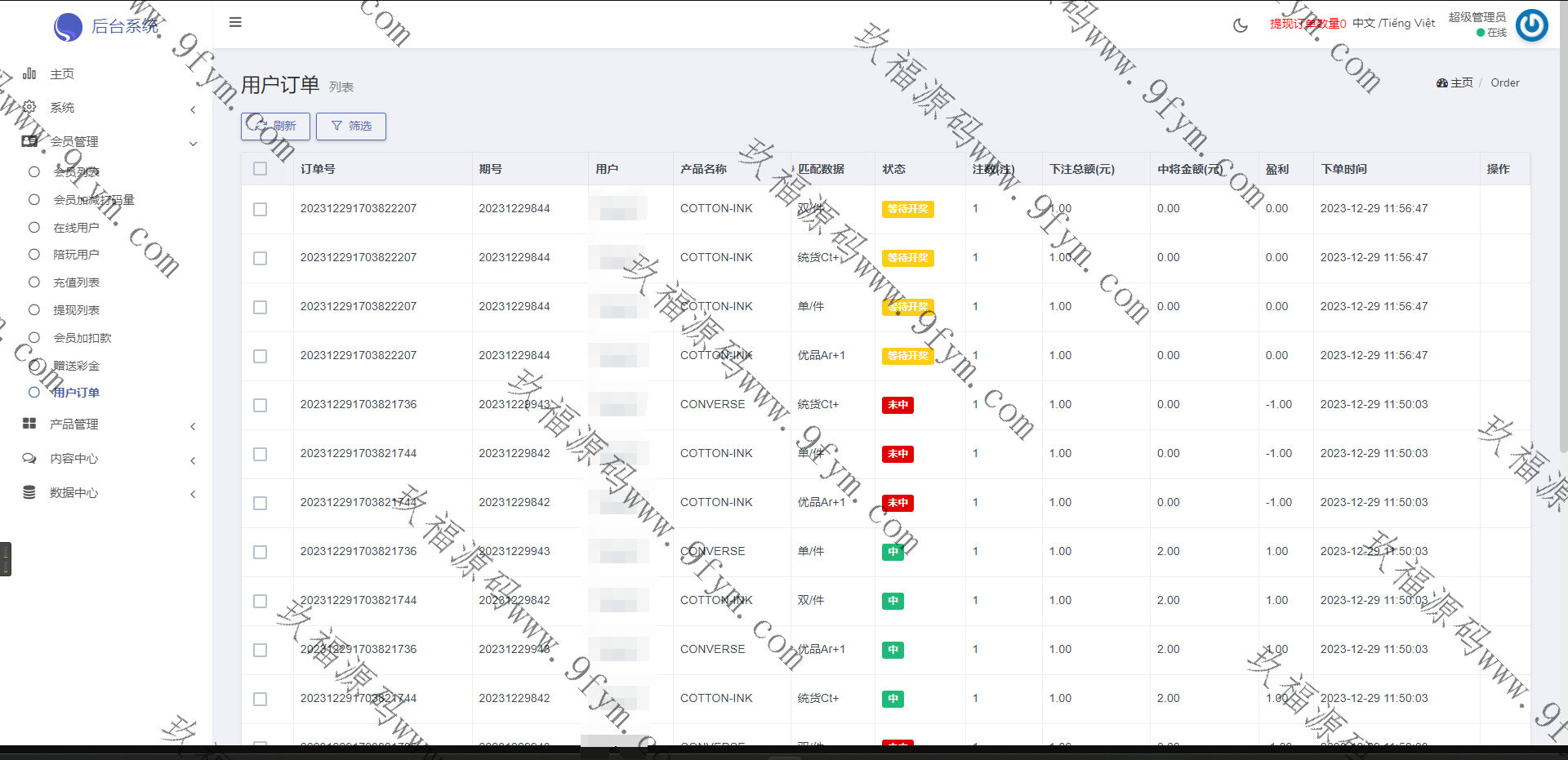Click the 系统 gear icon in sidebar
Image resolution: width=1568 pixels, height=760 pixels.
[29, 107]
